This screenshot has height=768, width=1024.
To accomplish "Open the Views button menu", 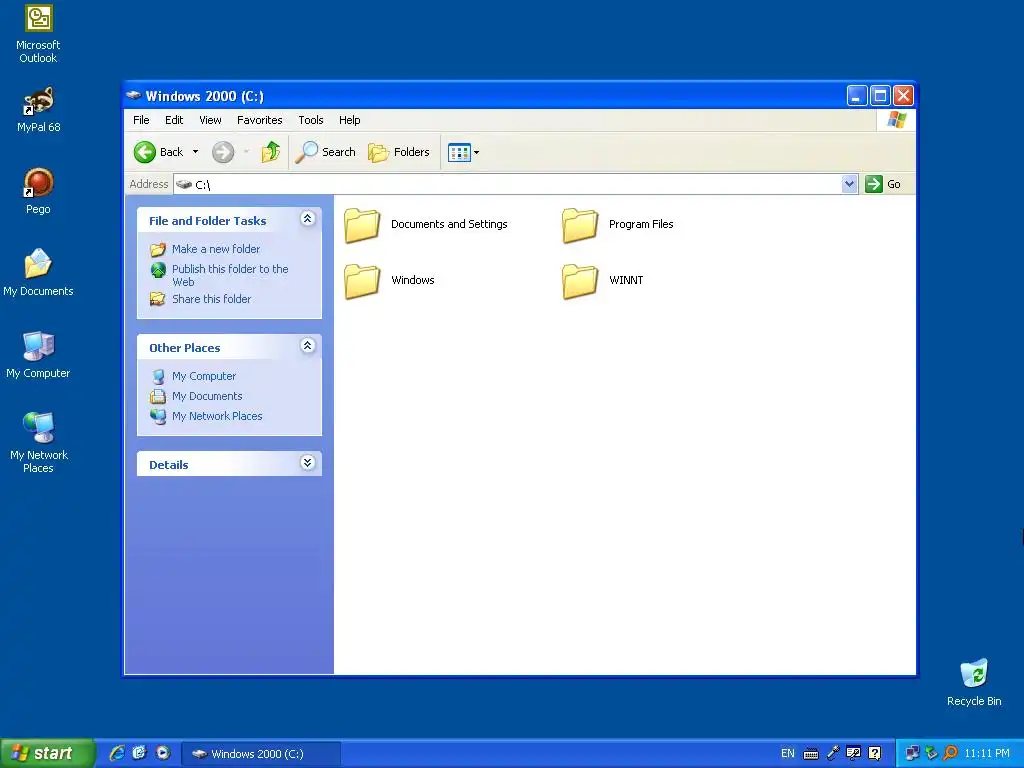I will pos(464,152).
